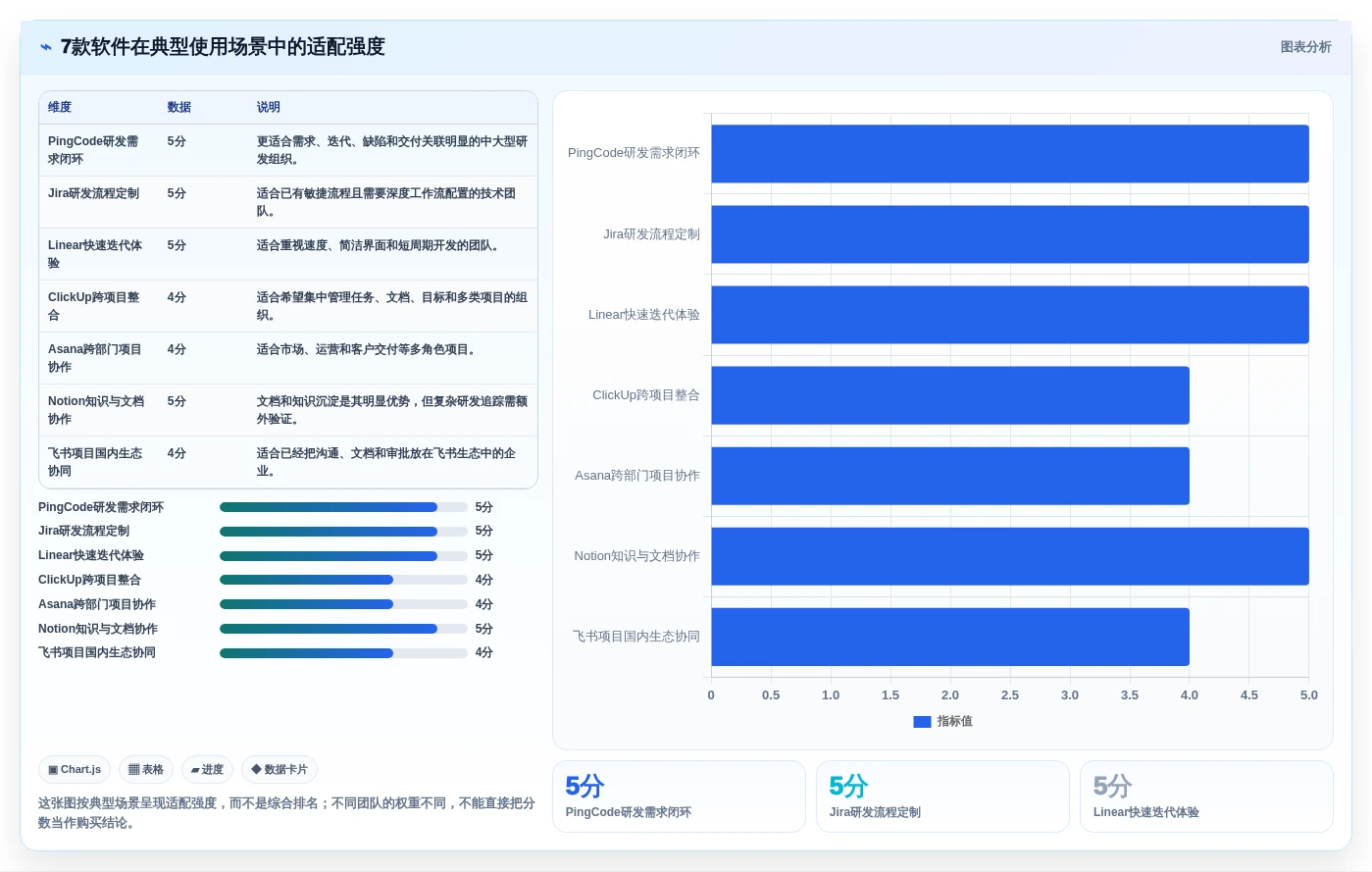This screenshot has height=872, width=1372.
Task: Select the 飞书项目国内生态协同 table row name
Action: click(x=95, y=462)
